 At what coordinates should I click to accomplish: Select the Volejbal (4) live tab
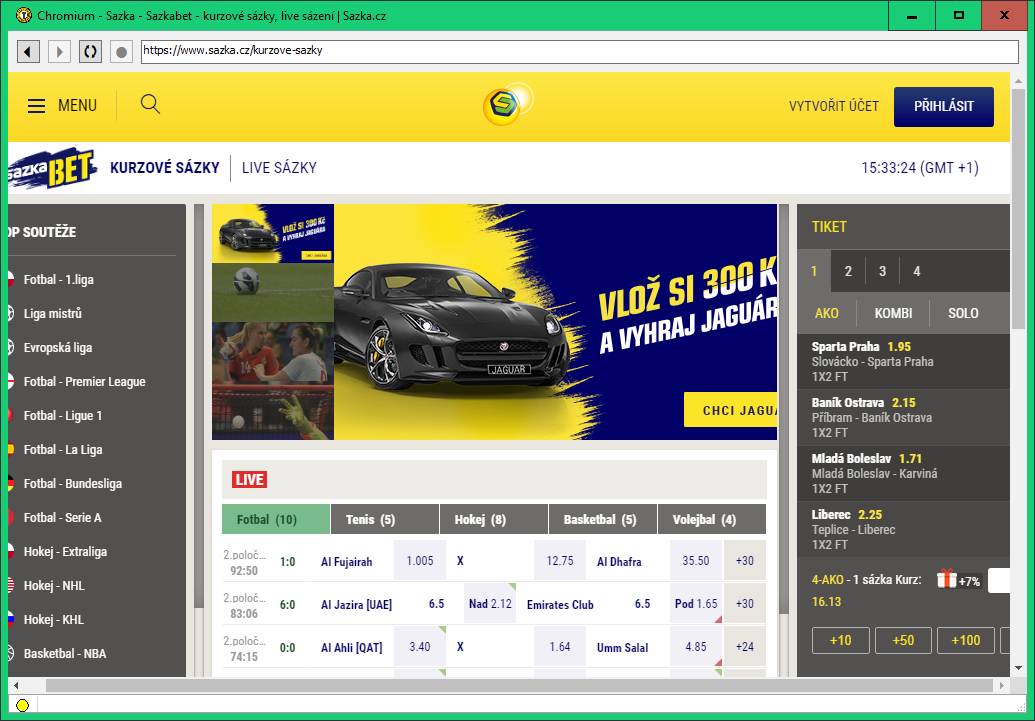coord(712,519)
